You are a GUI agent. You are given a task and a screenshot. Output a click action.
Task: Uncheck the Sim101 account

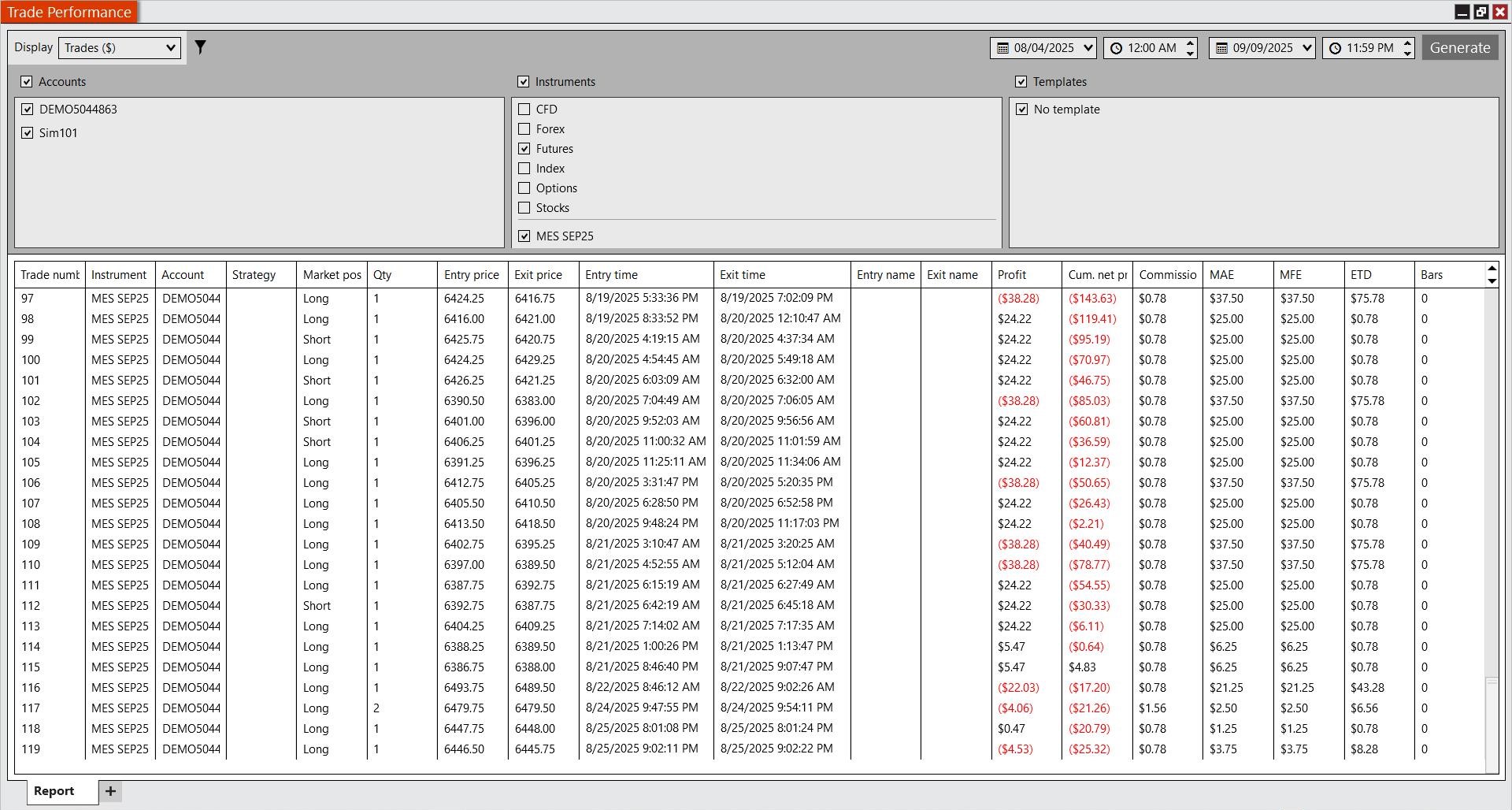pyautogui.click(x=28, y=133)
